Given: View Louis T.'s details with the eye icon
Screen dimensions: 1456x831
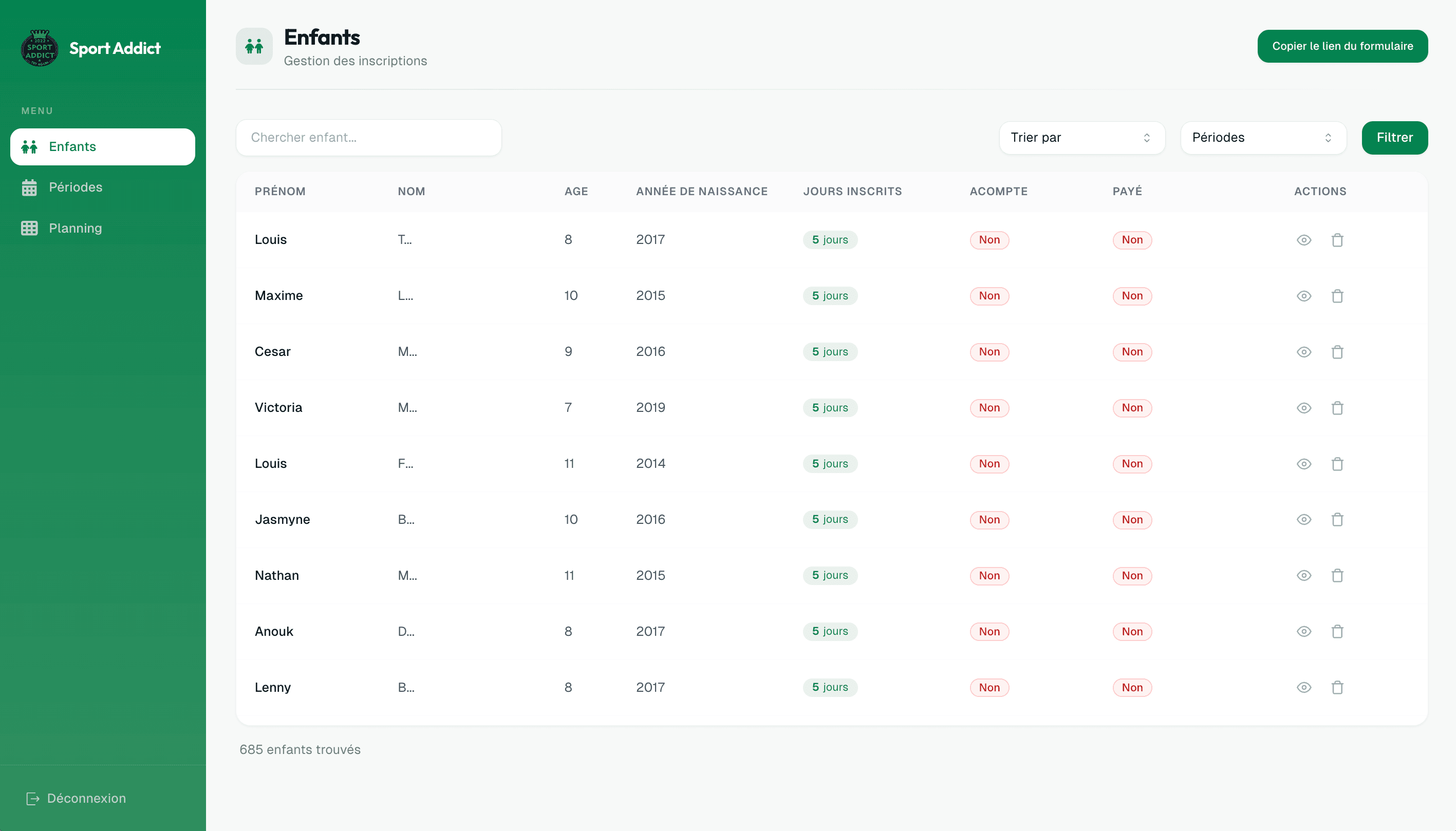Looking at the screenshot, I should pos(1303,240).
